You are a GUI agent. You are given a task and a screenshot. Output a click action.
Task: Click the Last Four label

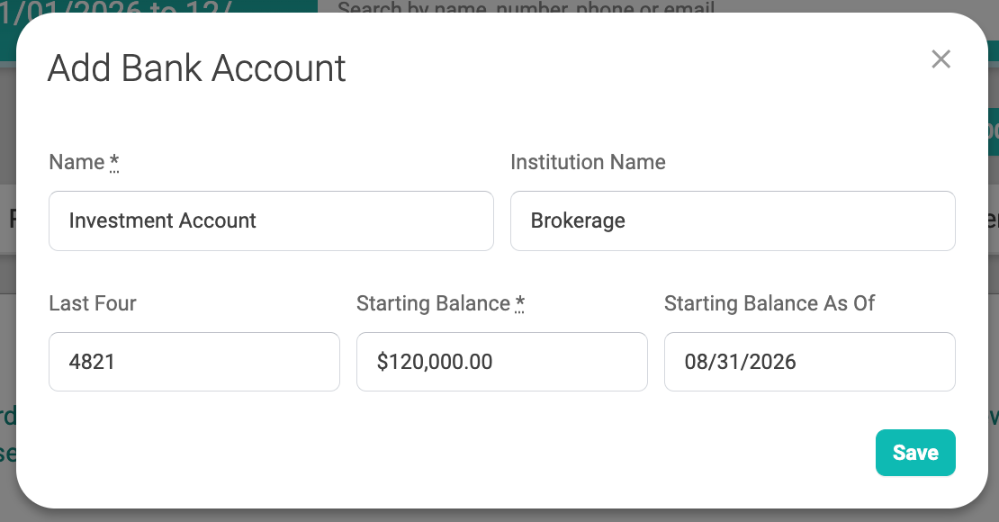click(x=92, y=303)
